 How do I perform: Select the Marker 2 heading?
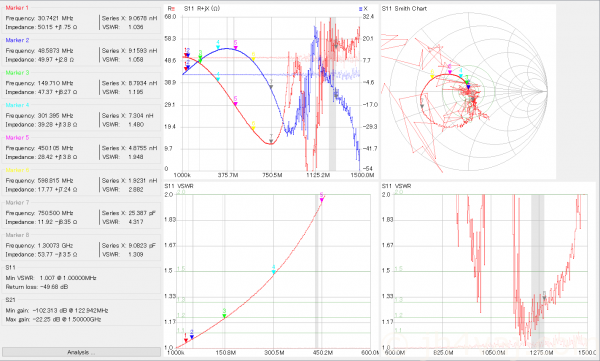click(17, 40)
